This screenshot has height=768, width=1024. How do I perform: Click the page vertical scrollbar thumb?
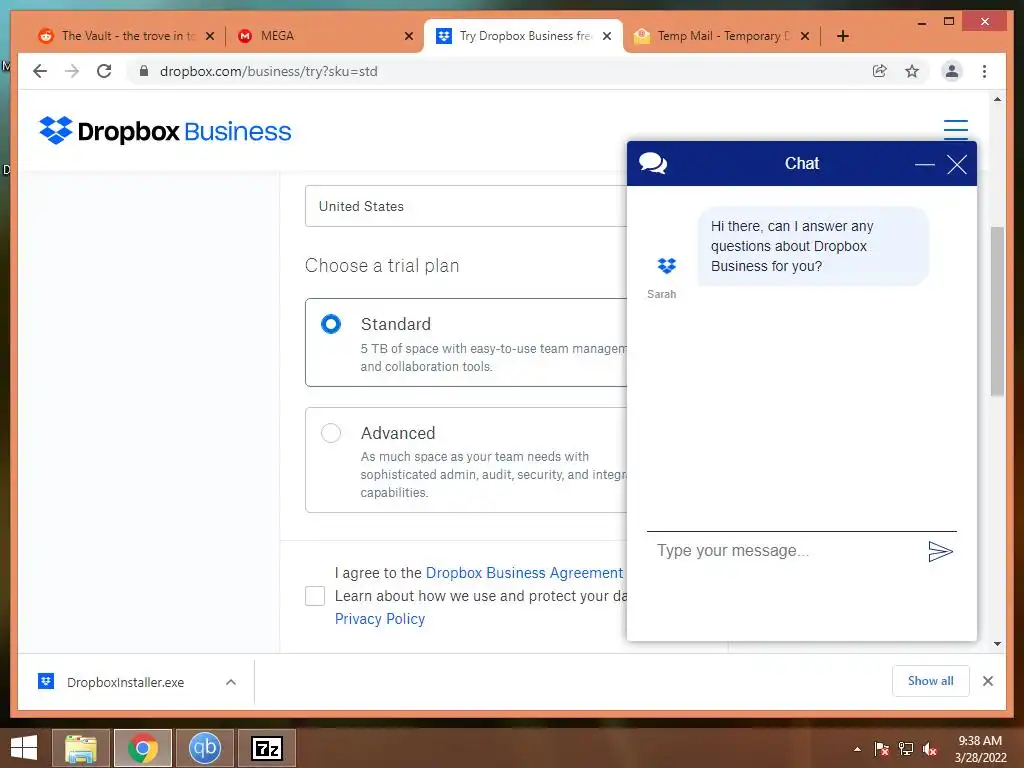point(997,311)
